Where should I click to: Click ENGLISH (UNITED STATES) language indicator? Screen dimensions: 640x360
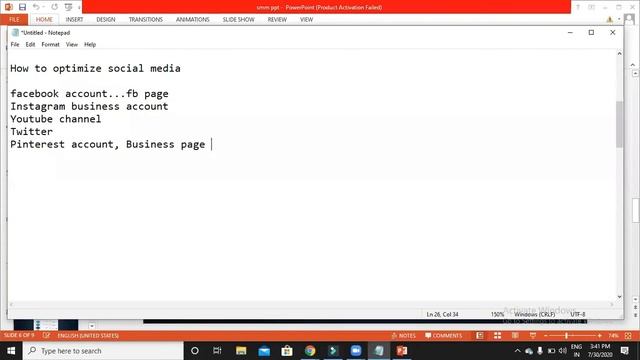pyautogui.click(x=88, y=336)
